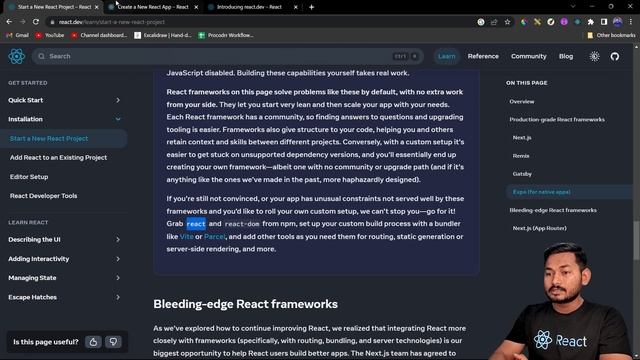Open Procodrr Workflow bookmark
Viewport: 640px width, 360px height.
pos(226,35)
